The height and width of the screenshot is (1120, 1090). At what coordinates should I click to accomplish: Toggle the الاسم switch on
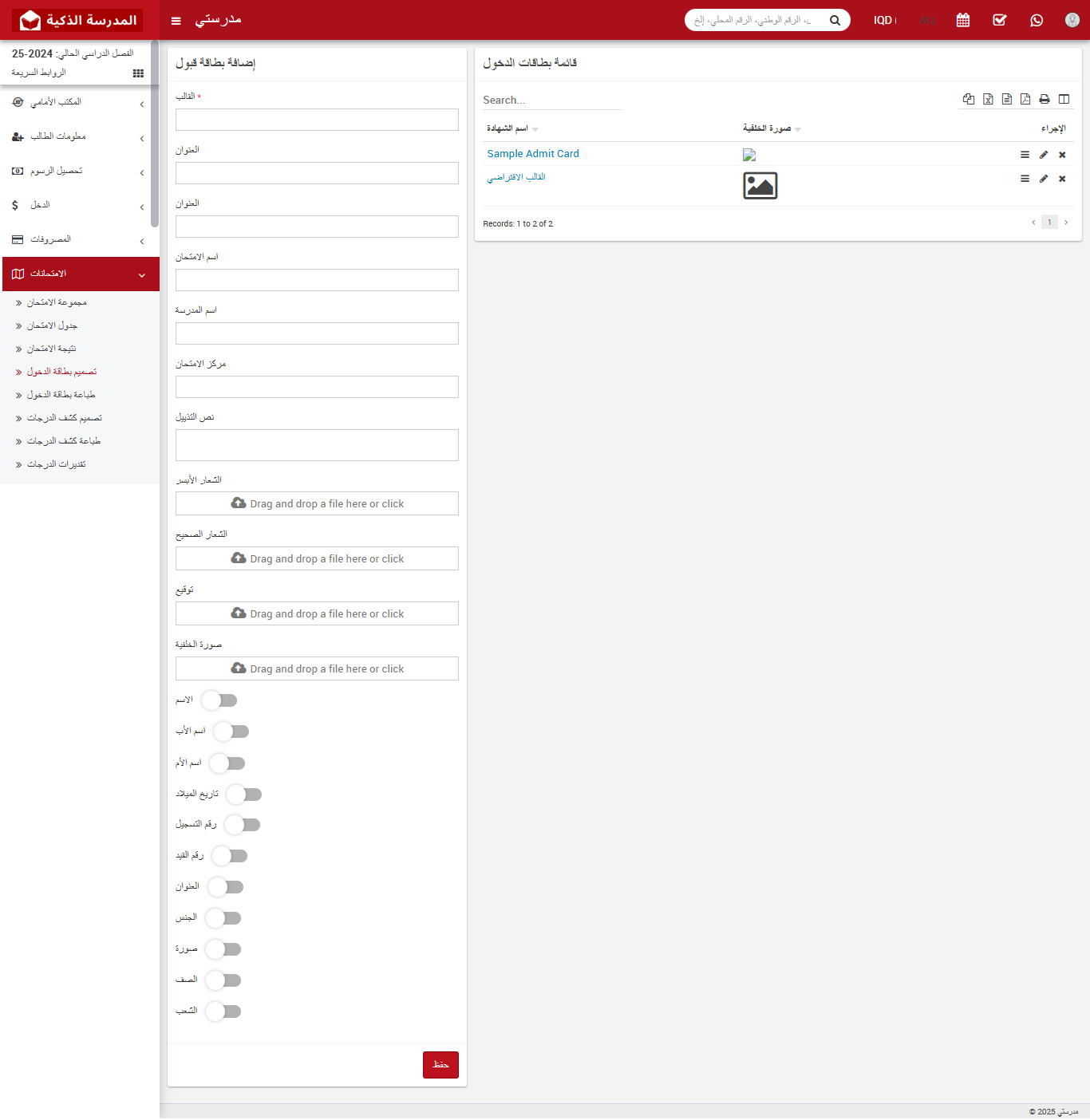click(x=219, y=700)
